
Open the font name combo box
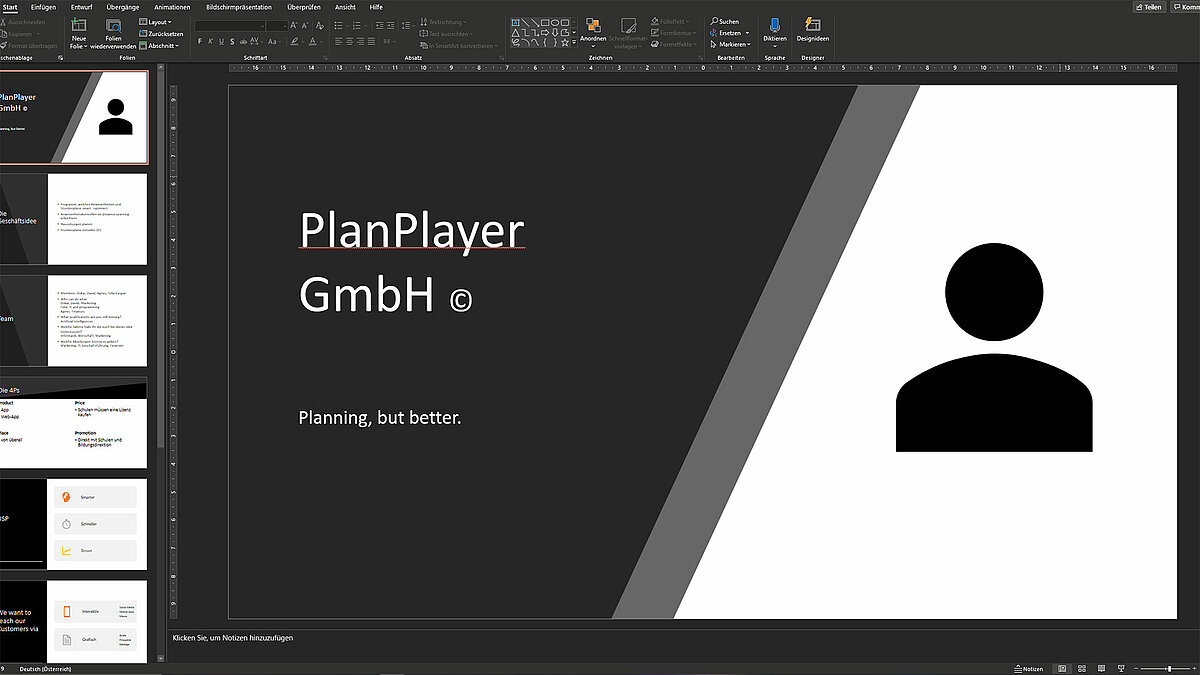click(x=230, y=26)
